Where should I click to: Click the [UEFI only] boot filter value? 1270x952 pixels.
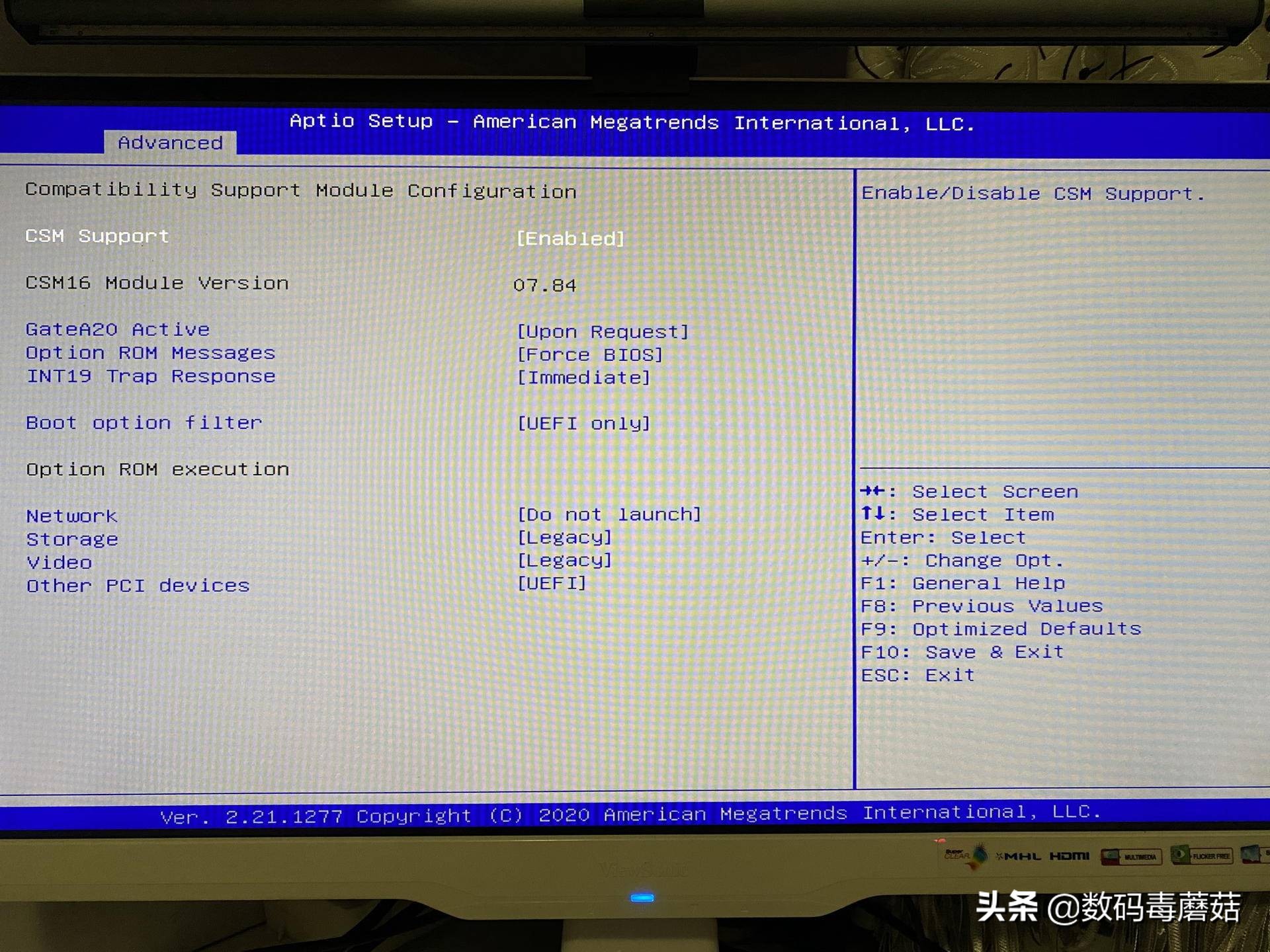point(584,423)
